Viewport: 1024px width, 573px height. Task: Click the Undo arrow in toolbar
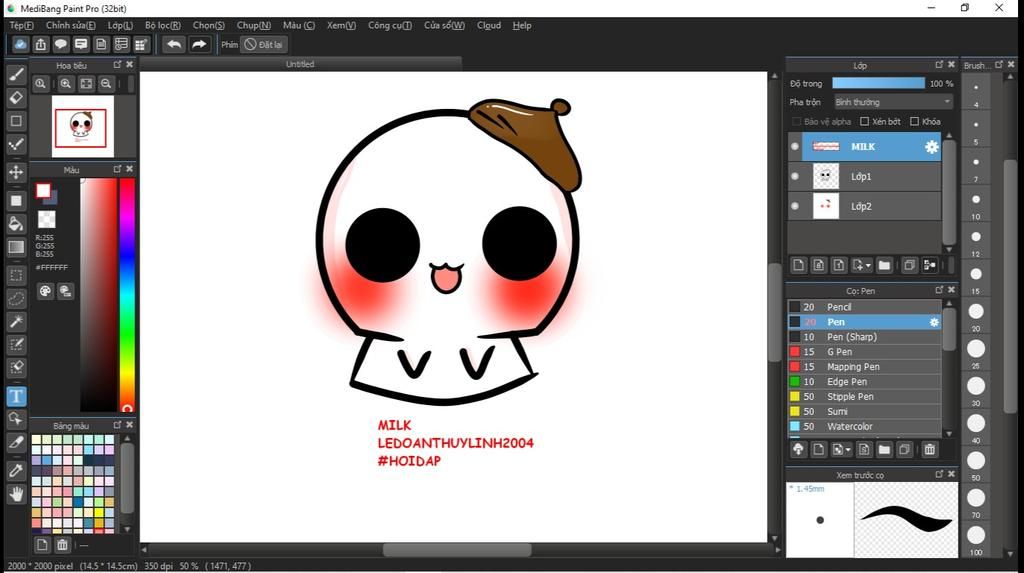click(174, 44)
